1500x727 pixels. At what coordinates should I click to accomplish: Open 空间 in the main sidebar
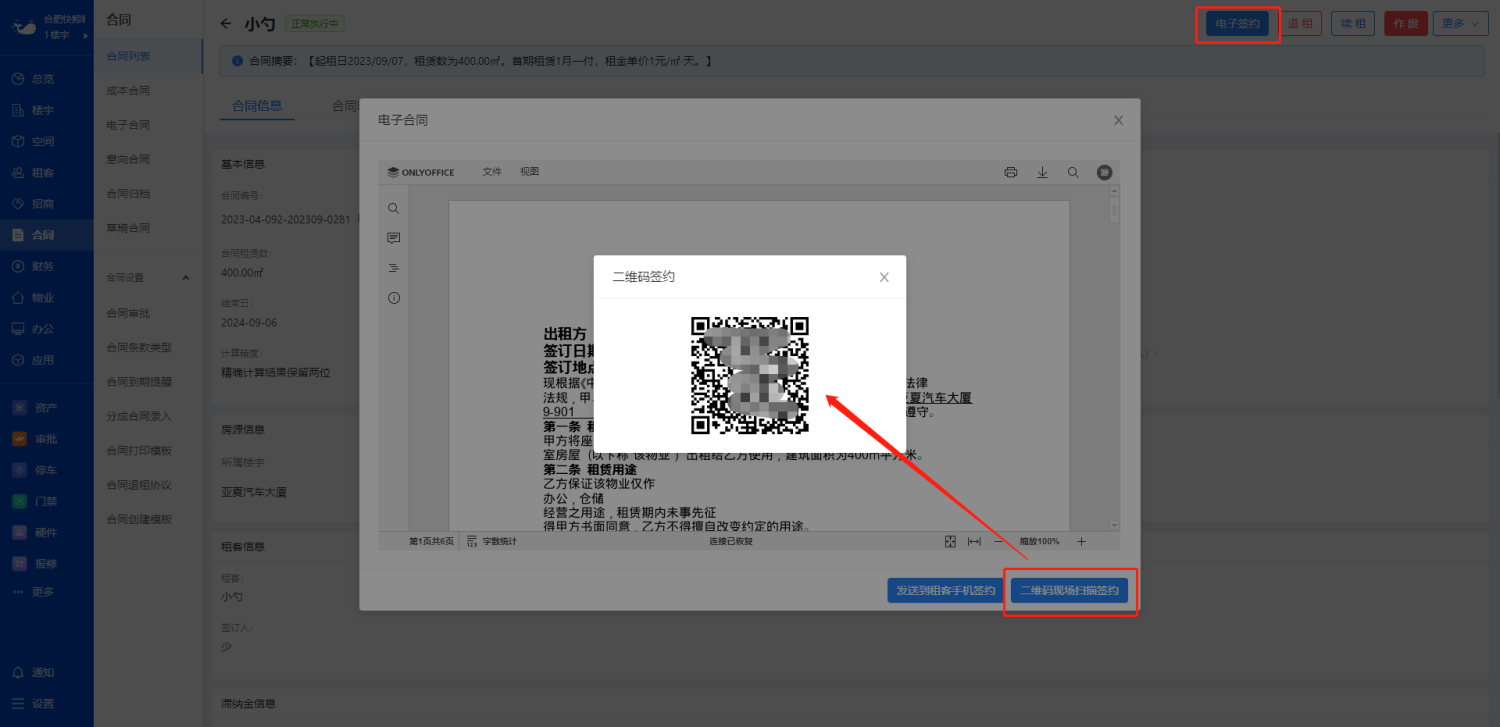47,141
